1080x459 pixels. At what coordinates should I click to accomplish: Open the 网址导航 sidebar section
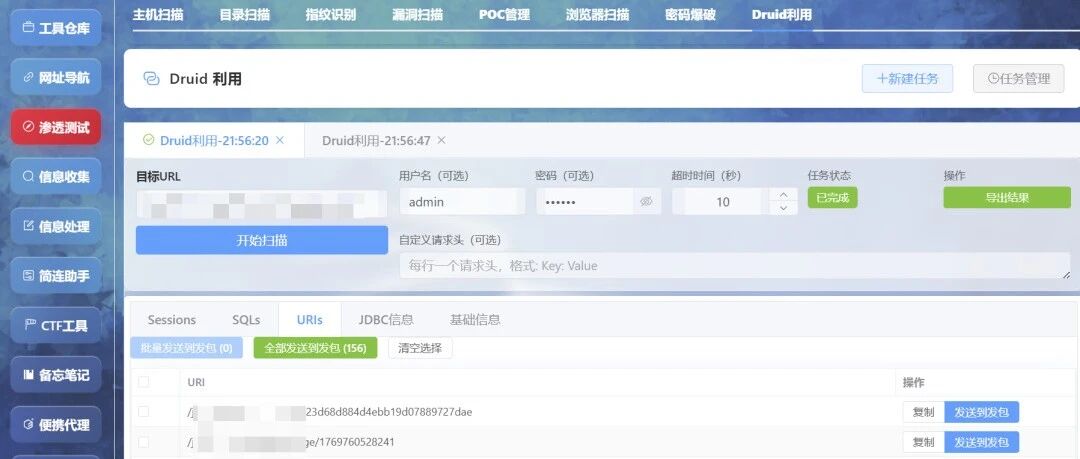click(56, 78)
